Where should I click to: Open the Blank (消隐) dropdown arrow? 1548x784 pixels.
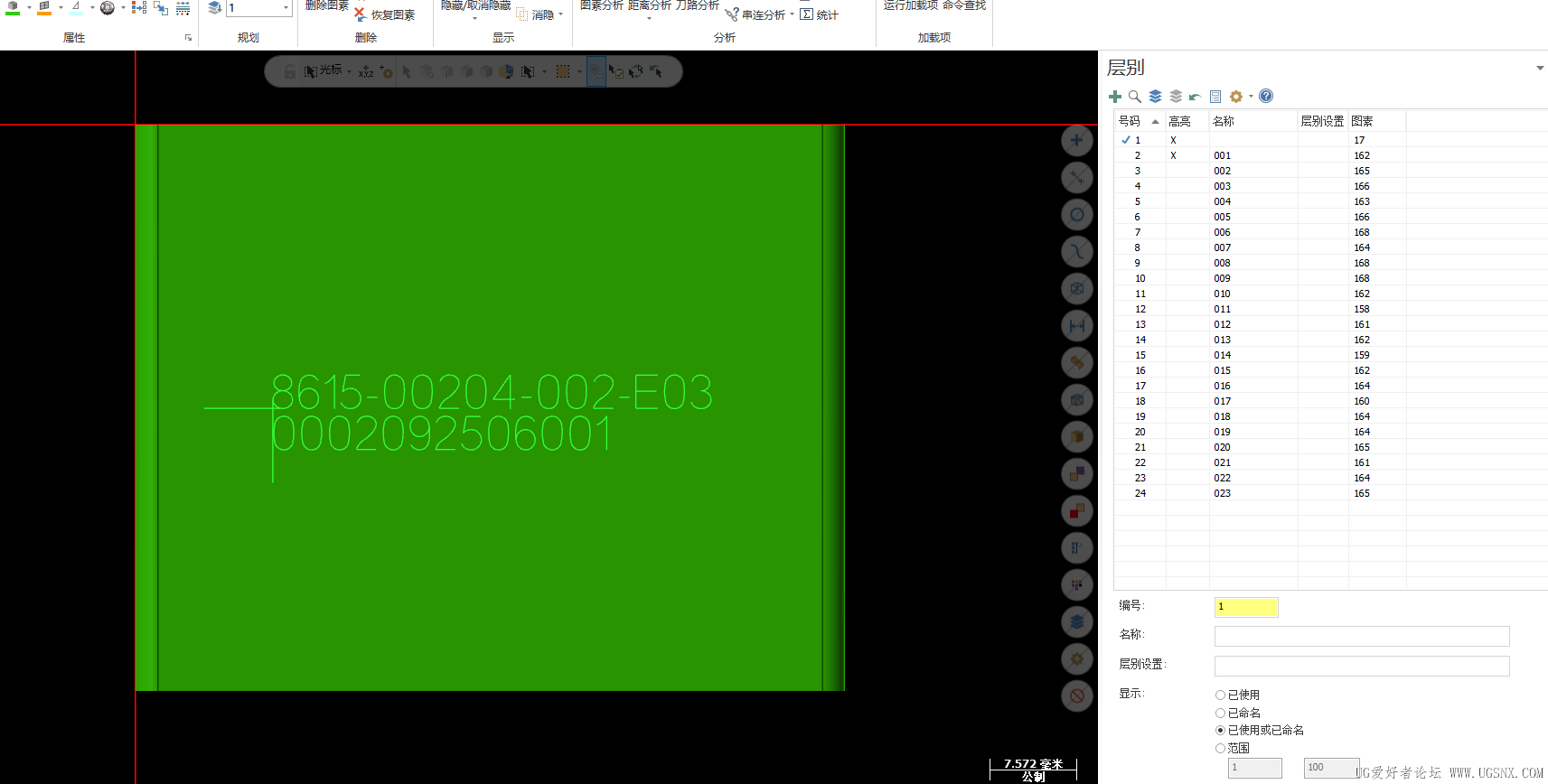pyautogui.click(x=560, y=14)
